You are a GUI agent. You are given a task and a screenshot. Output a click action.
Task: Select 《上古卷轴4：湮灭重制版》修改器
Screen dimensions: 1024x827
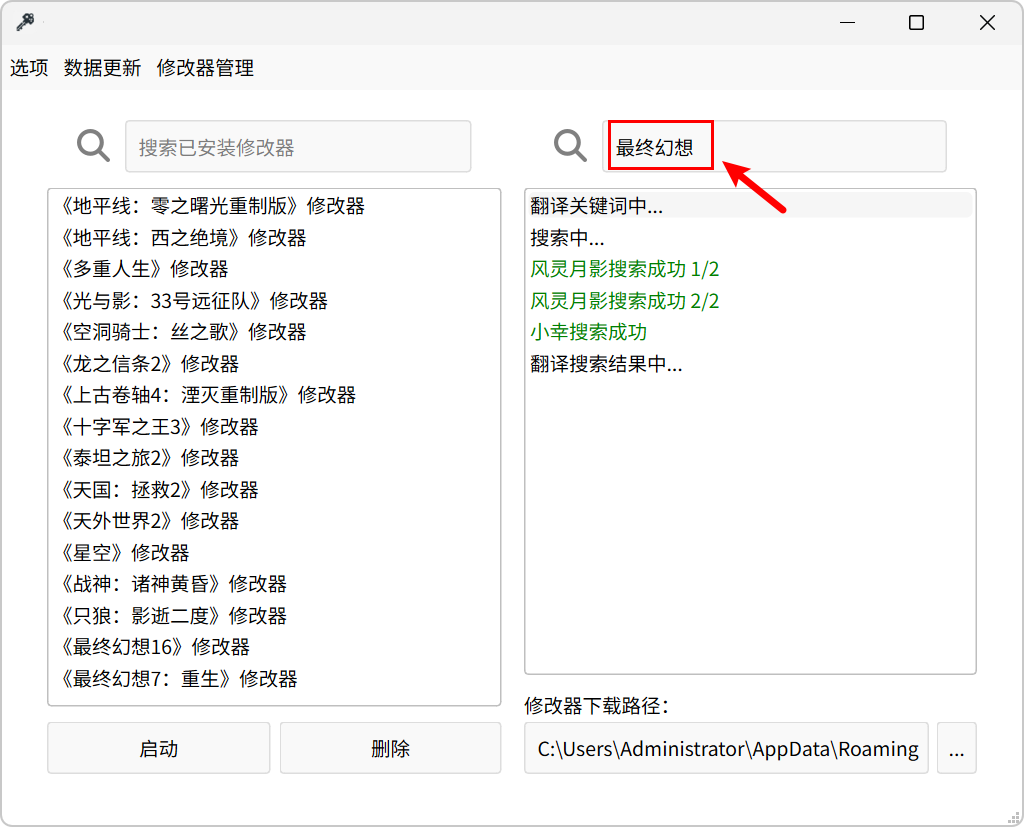[274, 395]
